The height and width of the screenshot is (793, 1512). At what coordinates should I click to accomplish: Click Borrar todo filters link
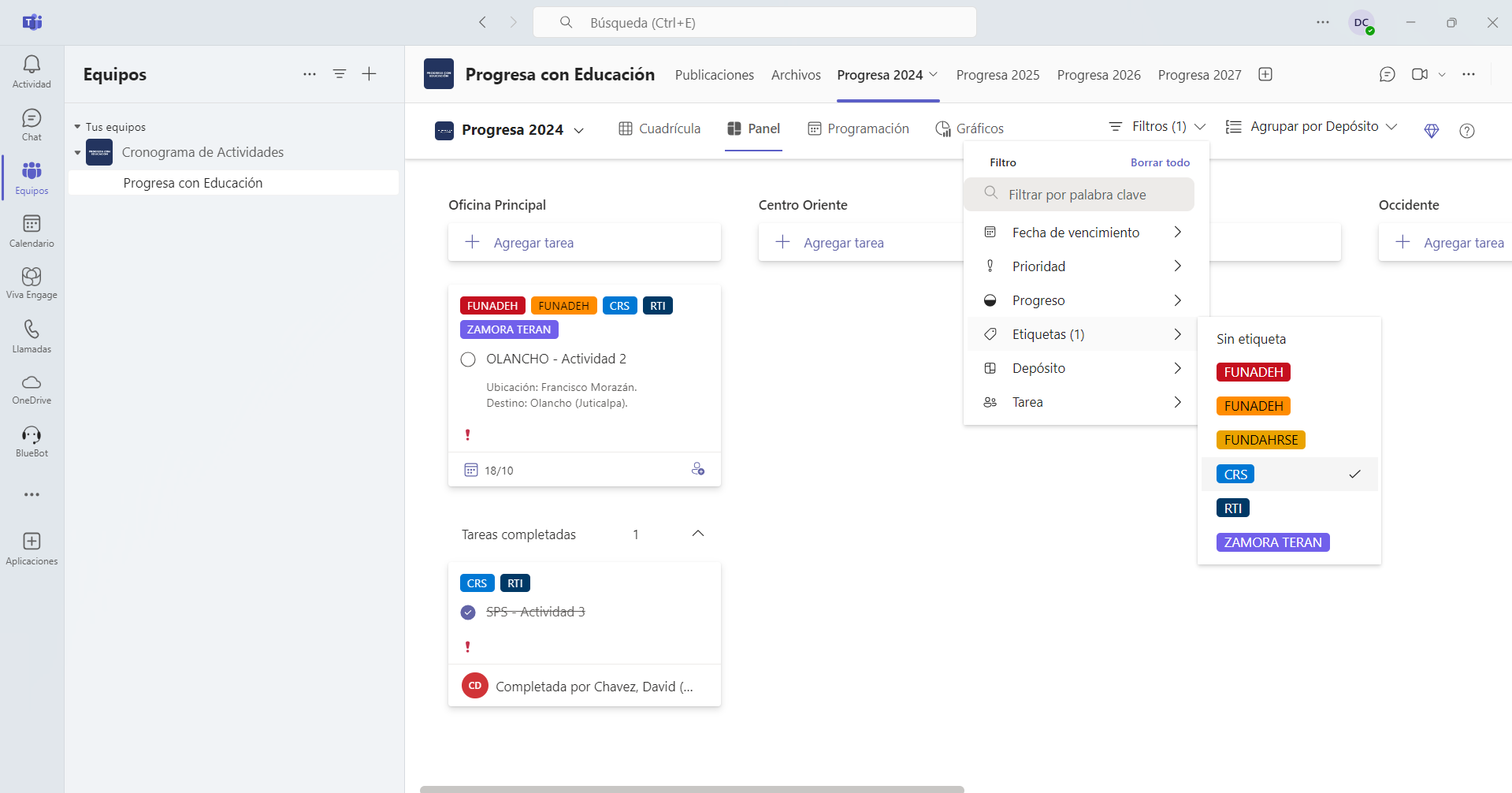(x=1160, y=162)
